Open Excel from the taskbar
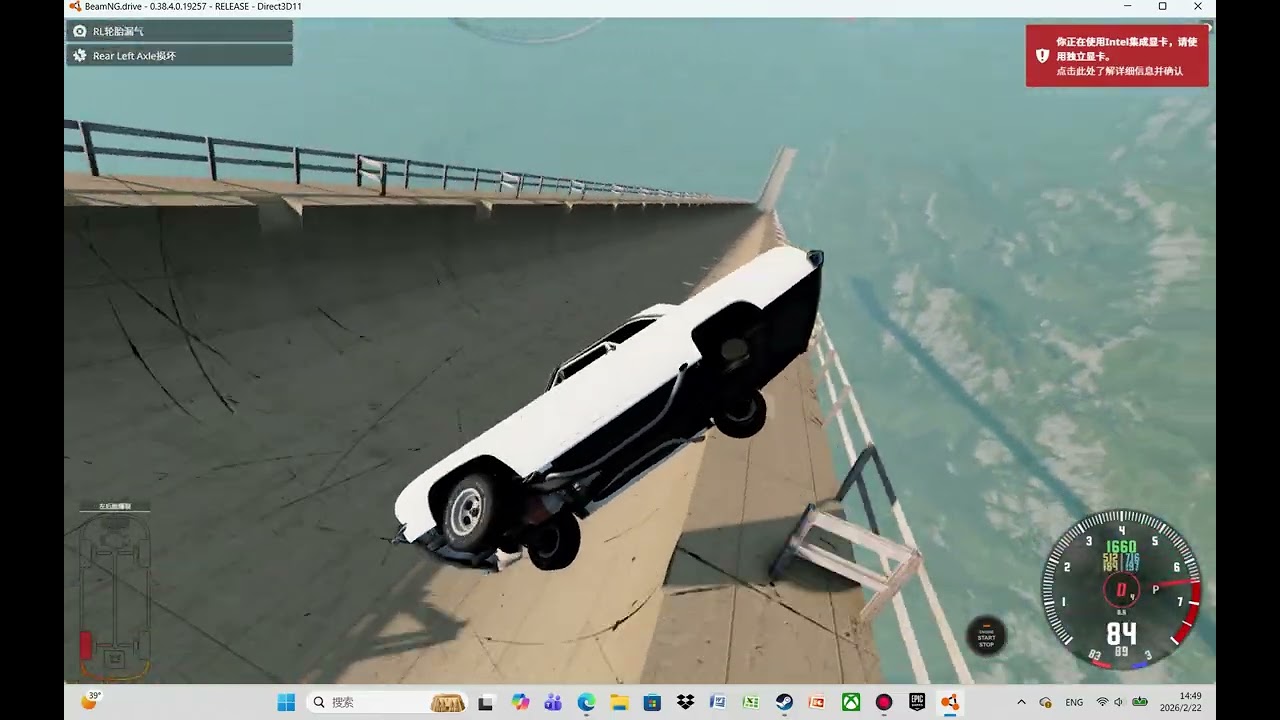Viewport: 1280px width, 720px height. click(x=751, y=702)
